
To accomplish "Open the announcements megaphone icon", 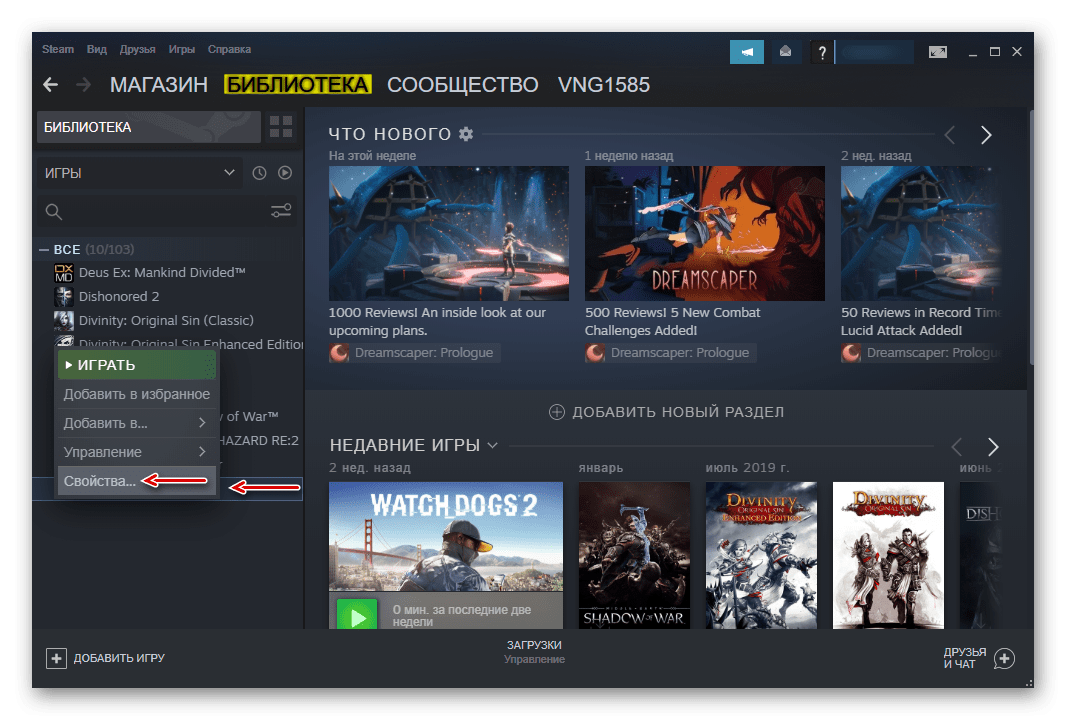I will pos(746,52).
